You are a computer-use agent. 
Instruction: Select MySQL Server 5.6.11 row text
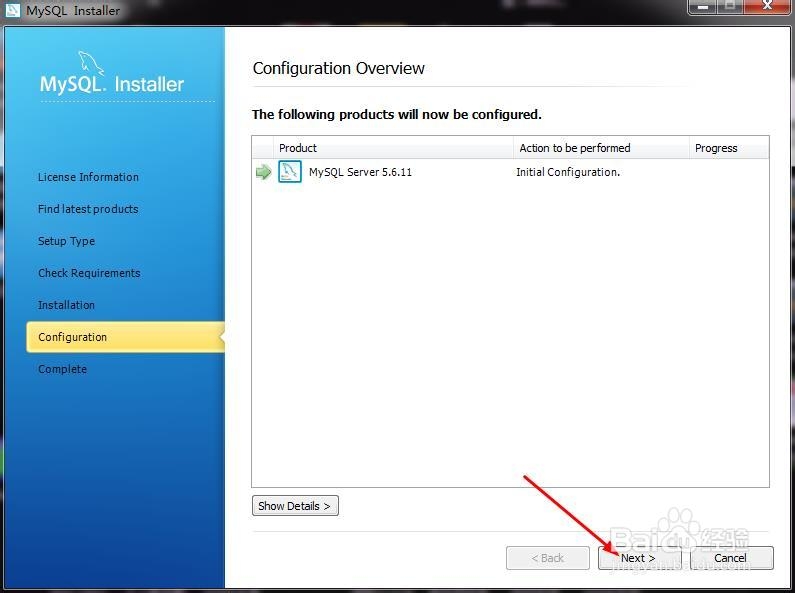point(360,172)
